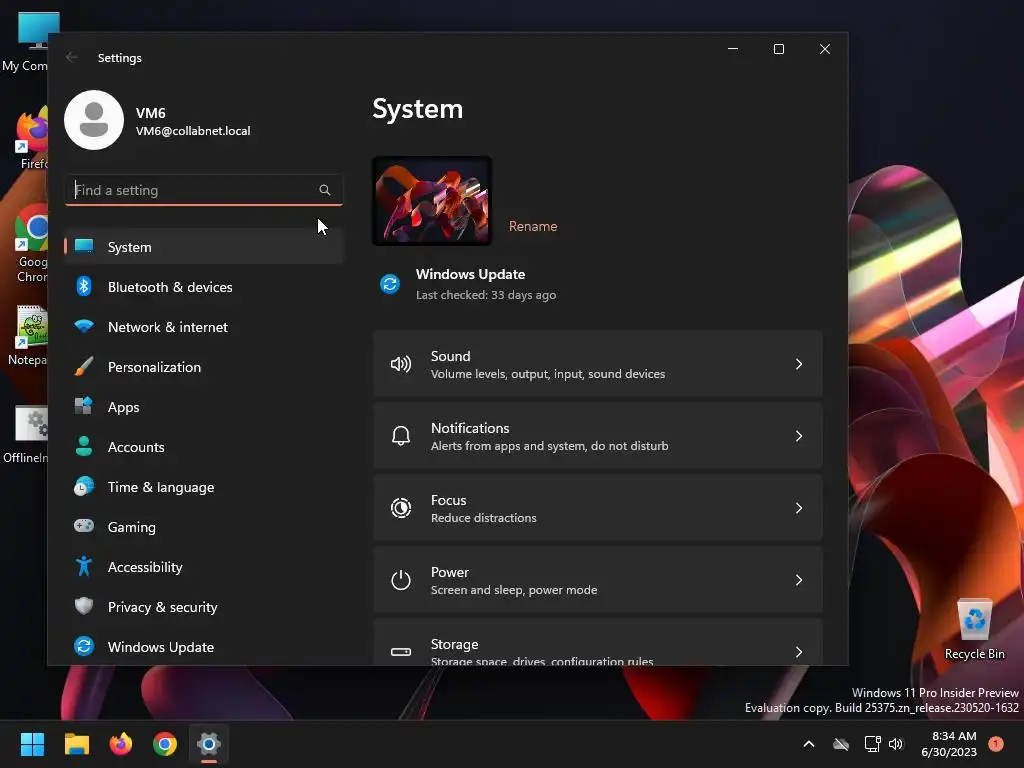Click the Gaming controller icon
Screen dimensions: 1024x768
84,526
